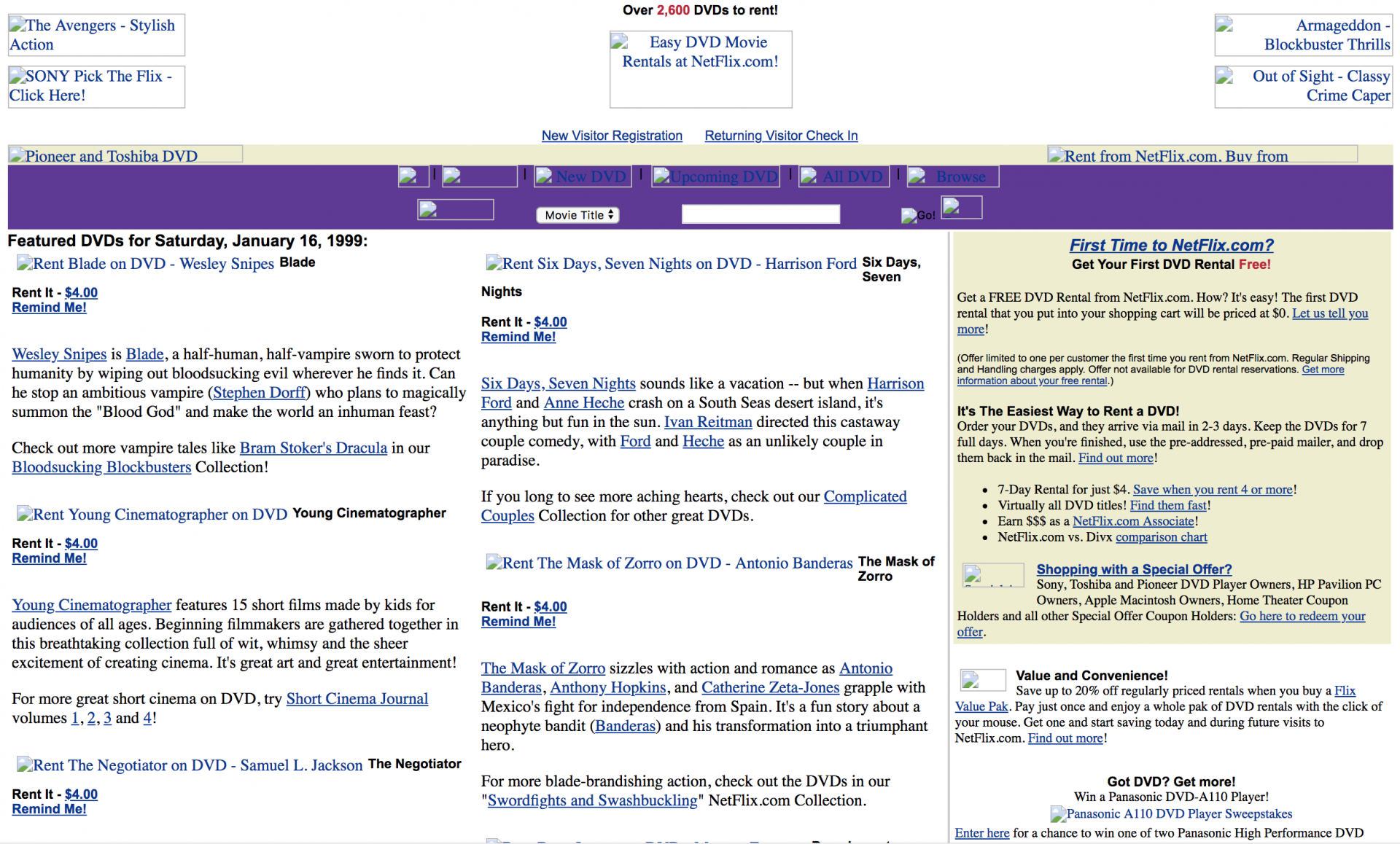The height and width of the screenshot is (844, 1400).
Task: Open Anthony Hopkins actor link
Action: [x=608, y=688]
